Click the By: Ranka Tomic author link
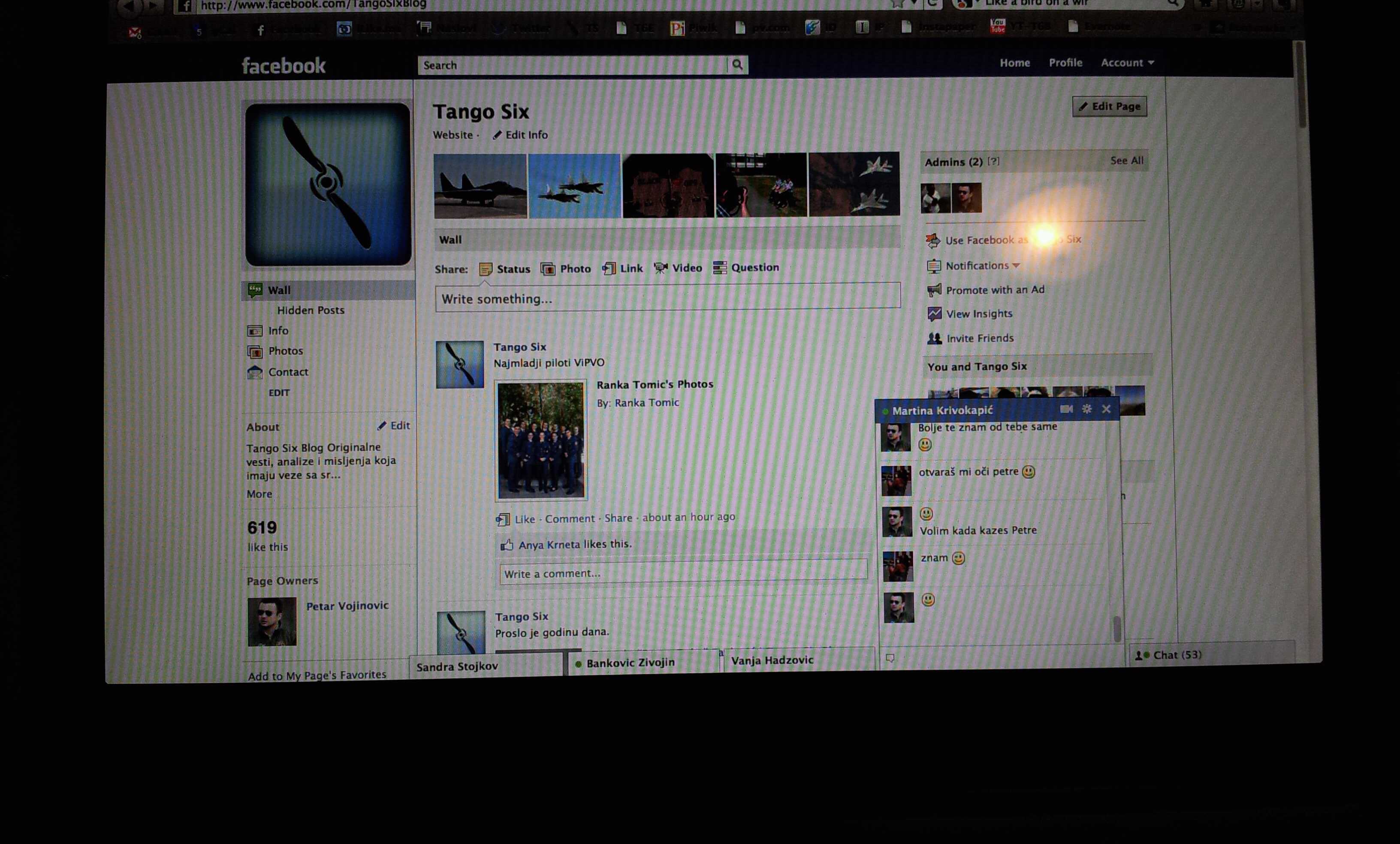 coord(646,403)
